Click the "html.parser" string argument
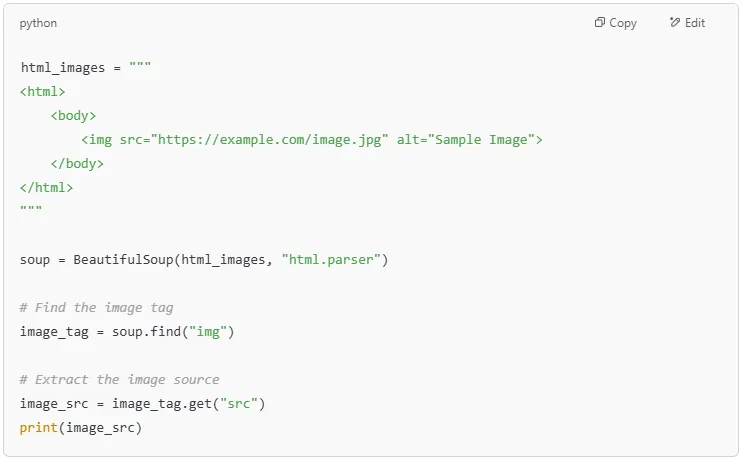 click(x=331, y=260)
